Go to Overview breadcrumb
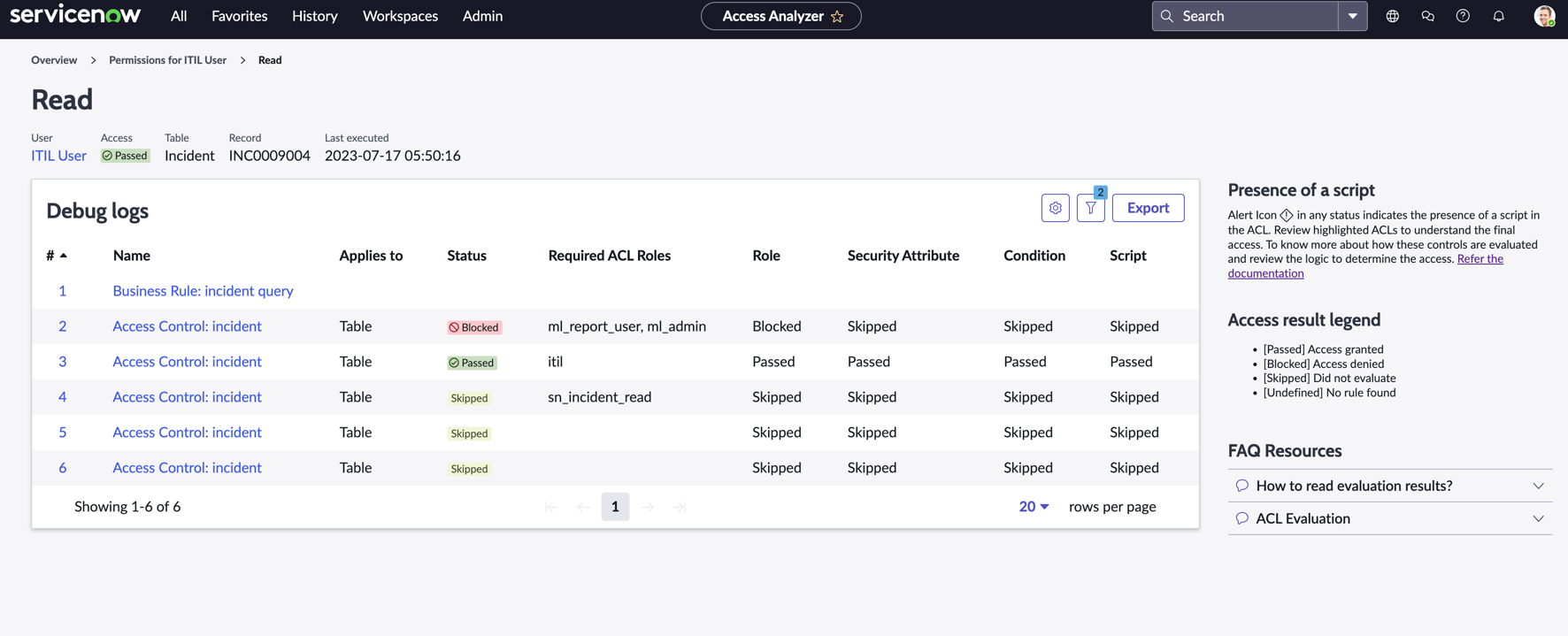1568x636 pixels. click(54, 60)
